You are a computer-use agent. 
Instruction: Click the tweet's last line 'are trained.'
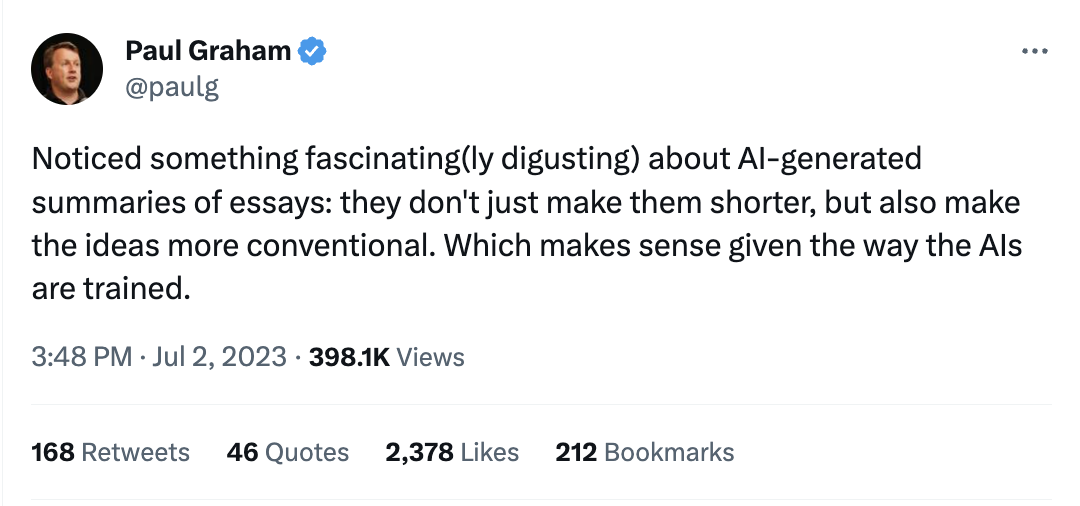pyautogui.click(x=110, y=289)
